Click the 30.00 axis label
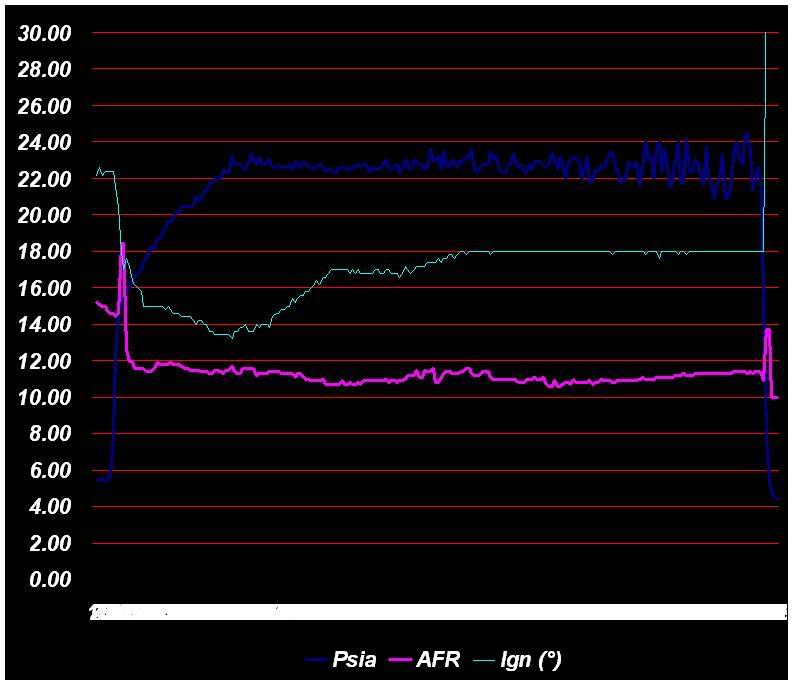Screen dimensions: 793x684 [x=45, y=34]
